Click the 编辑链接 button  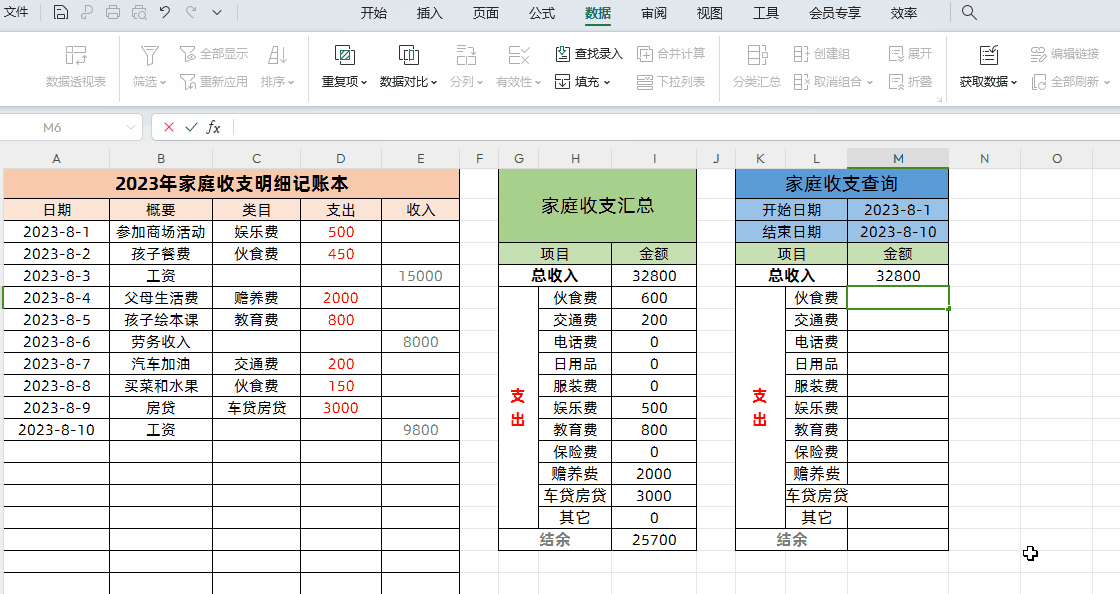click(x=1065, y=54)
